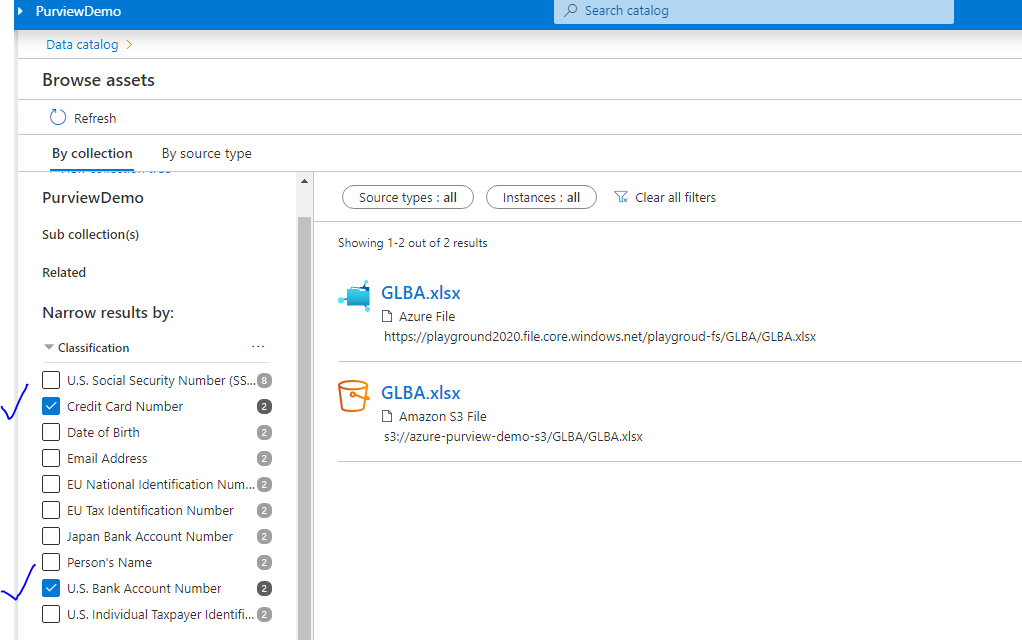The height and width of the screenshot is (640, 1022).
Task: Check the Date of Birth checkbox
Action: 51,432
